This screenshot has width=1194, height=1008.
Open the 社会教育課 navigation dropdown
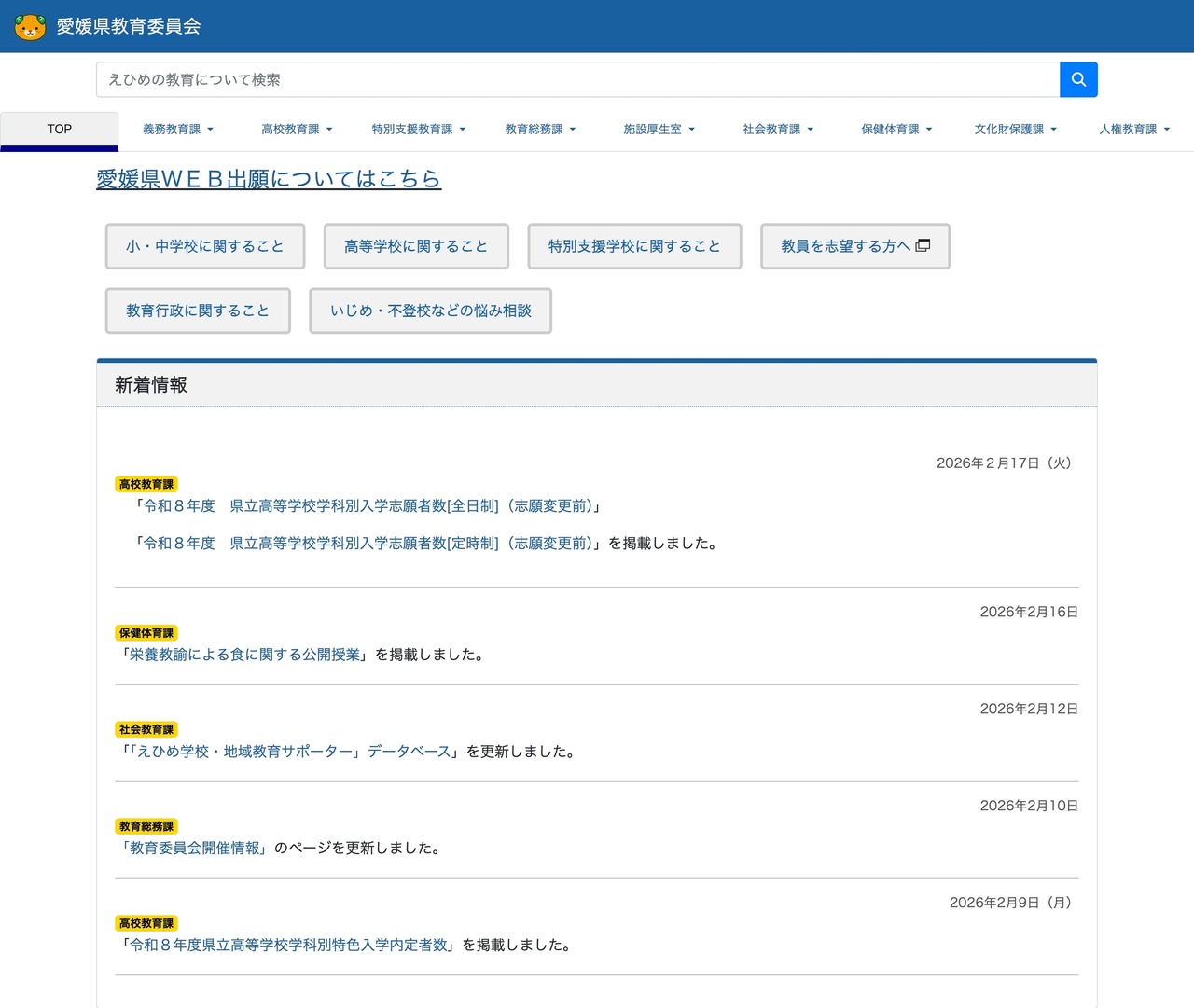pos(778,130)
